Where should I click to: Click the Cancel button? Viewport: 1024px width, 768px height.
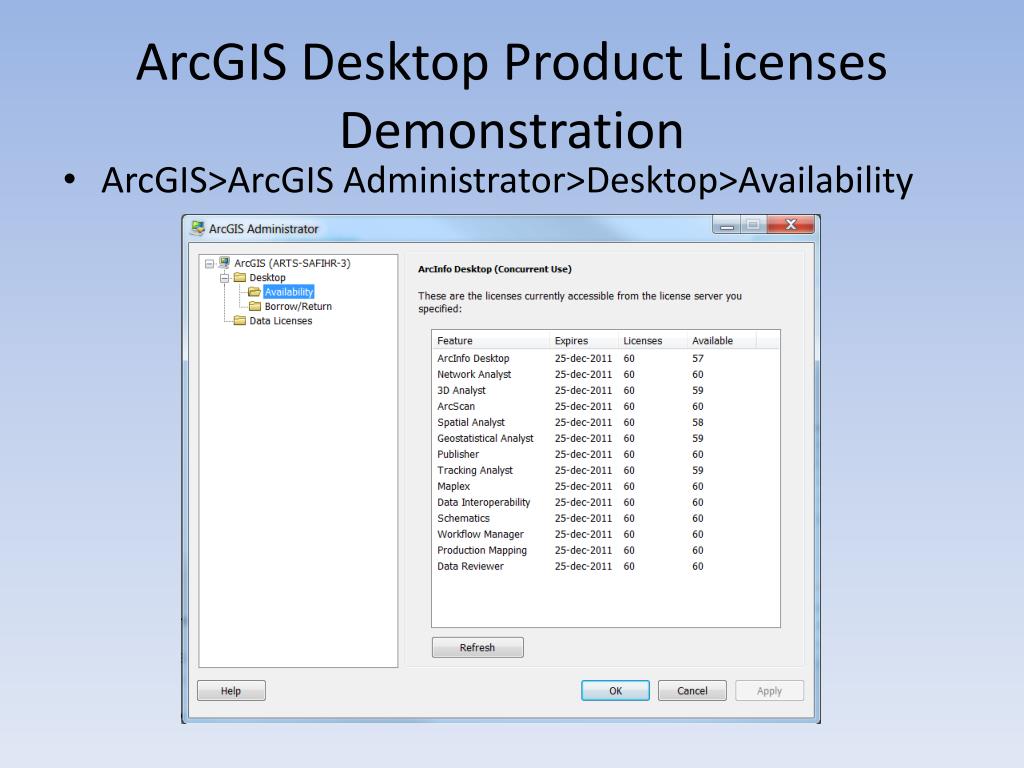coord(692,690)
